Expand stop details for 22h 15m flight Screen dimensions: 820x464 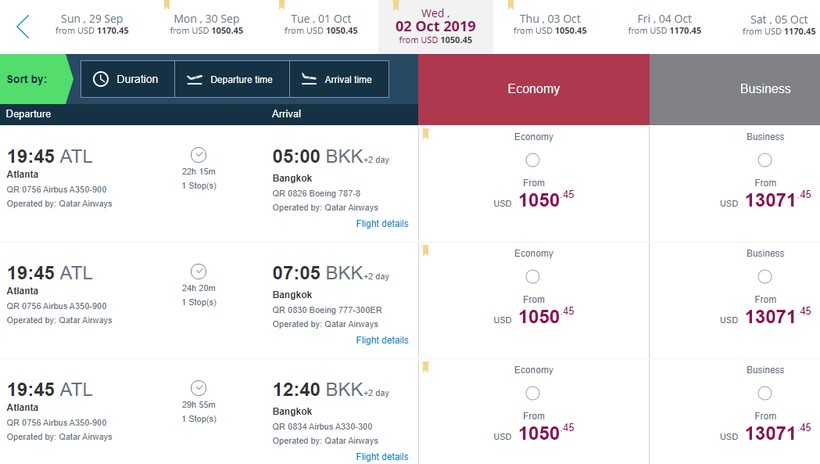coord(198,155)
